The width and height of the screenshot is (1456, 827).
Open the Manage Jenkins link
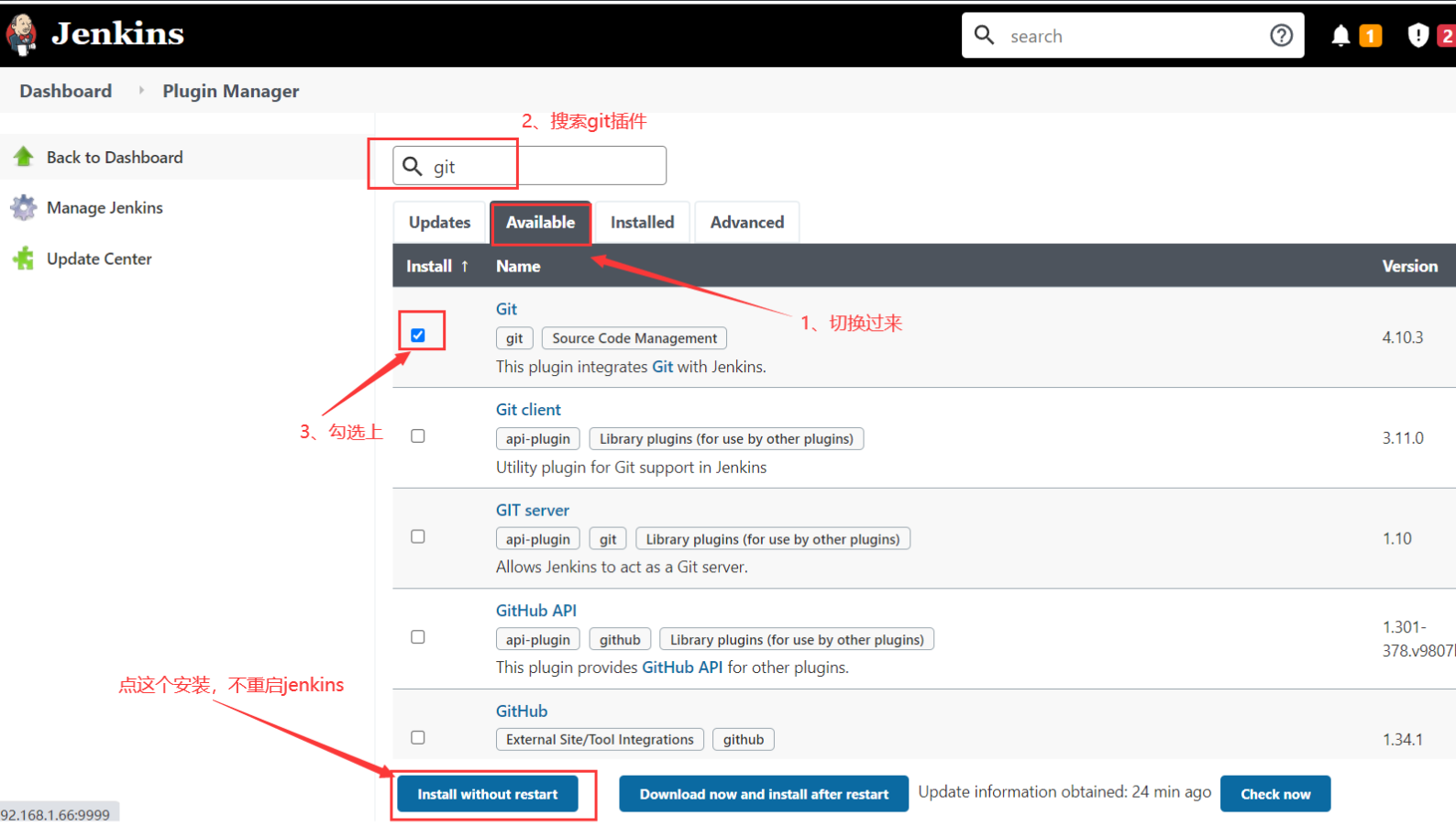[x=105, y=207]
